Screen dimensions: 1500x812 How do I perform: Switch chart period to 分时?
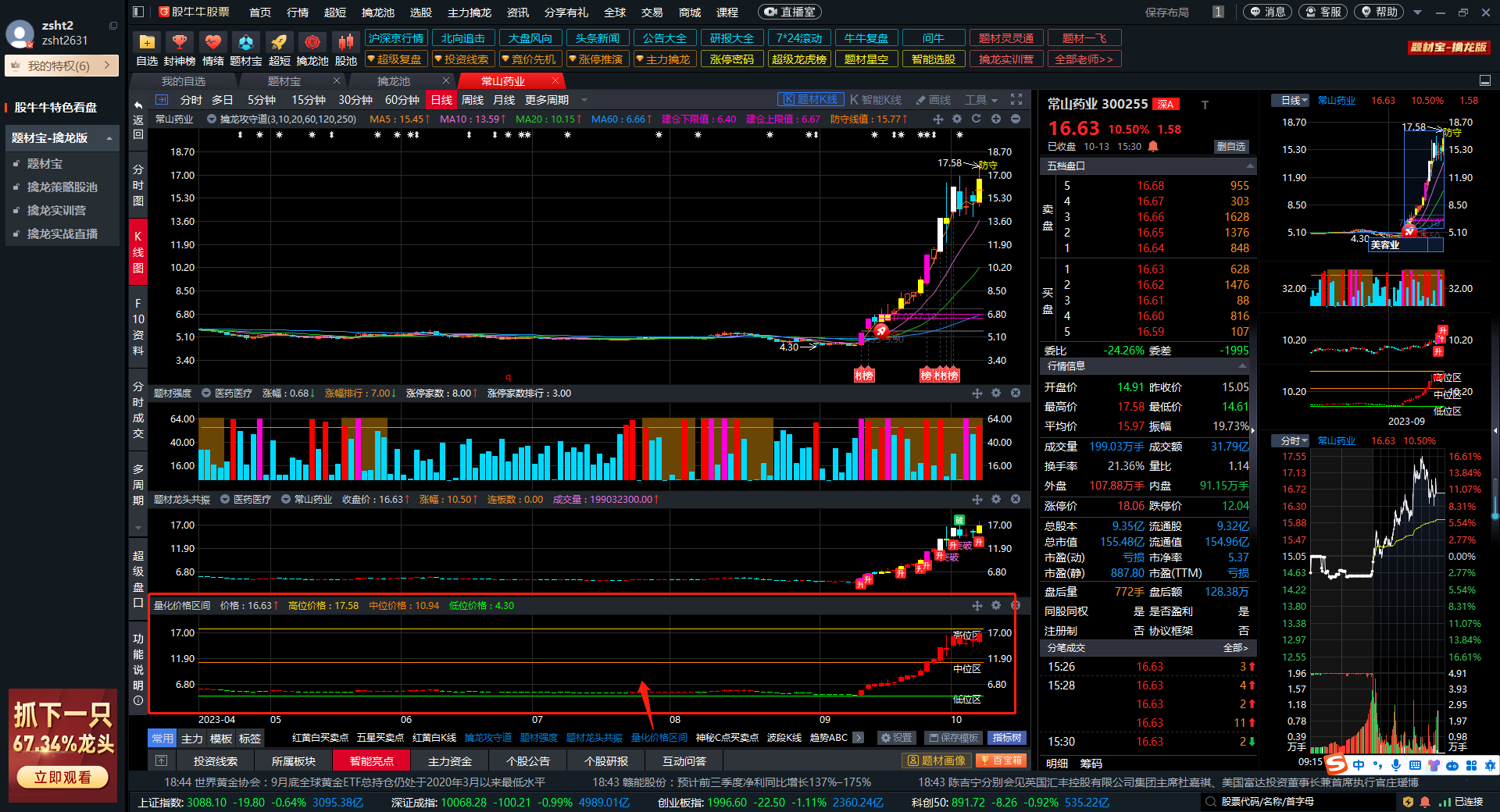pyautogui.click(x=191, y=100)
